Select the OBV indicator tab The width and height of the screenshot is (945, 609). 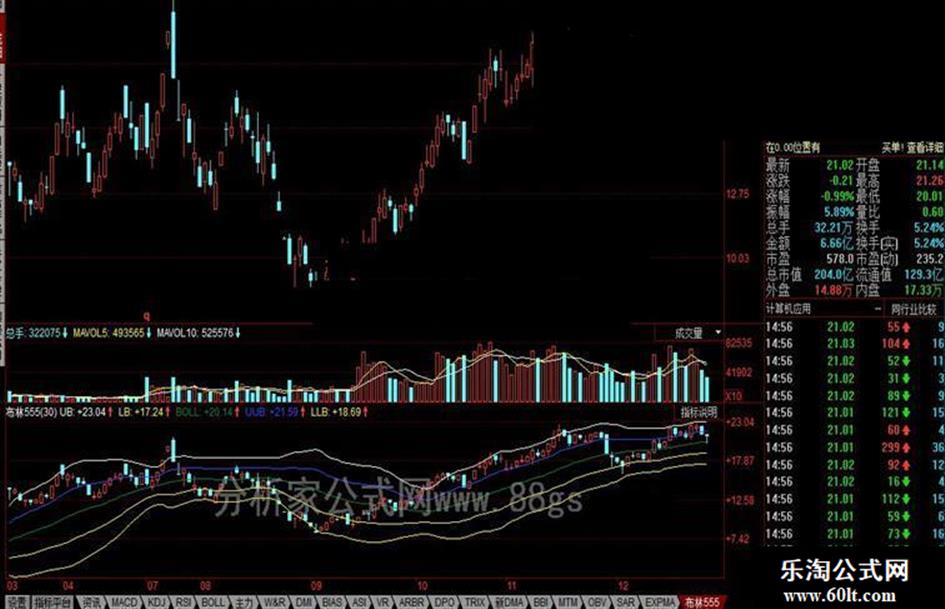[x=597, y=602]
